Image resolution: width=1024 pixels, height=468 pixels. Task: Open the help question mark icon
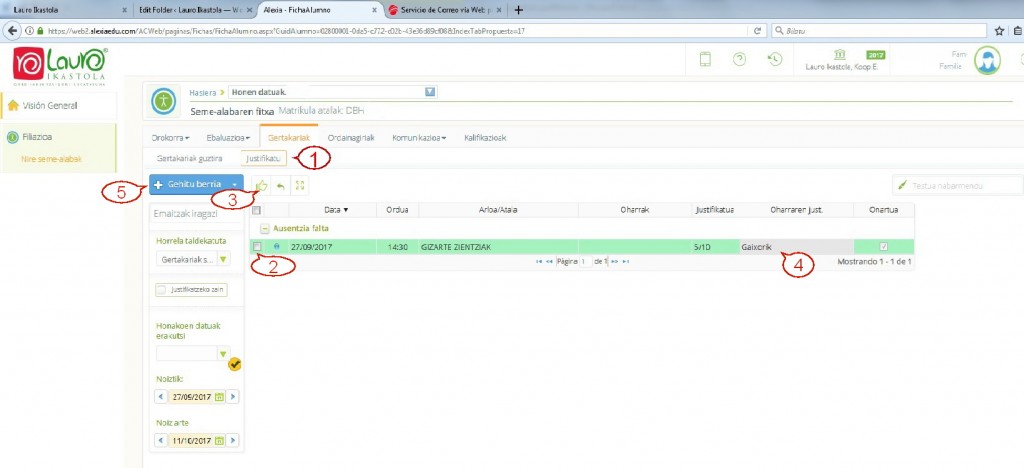point(739,59)
